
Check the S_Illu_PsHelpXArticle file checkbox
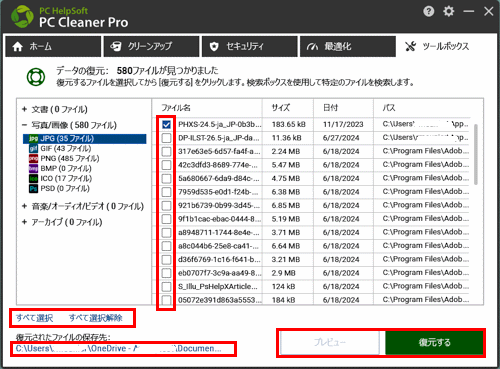pyautogui.click(x=166, y=287)
